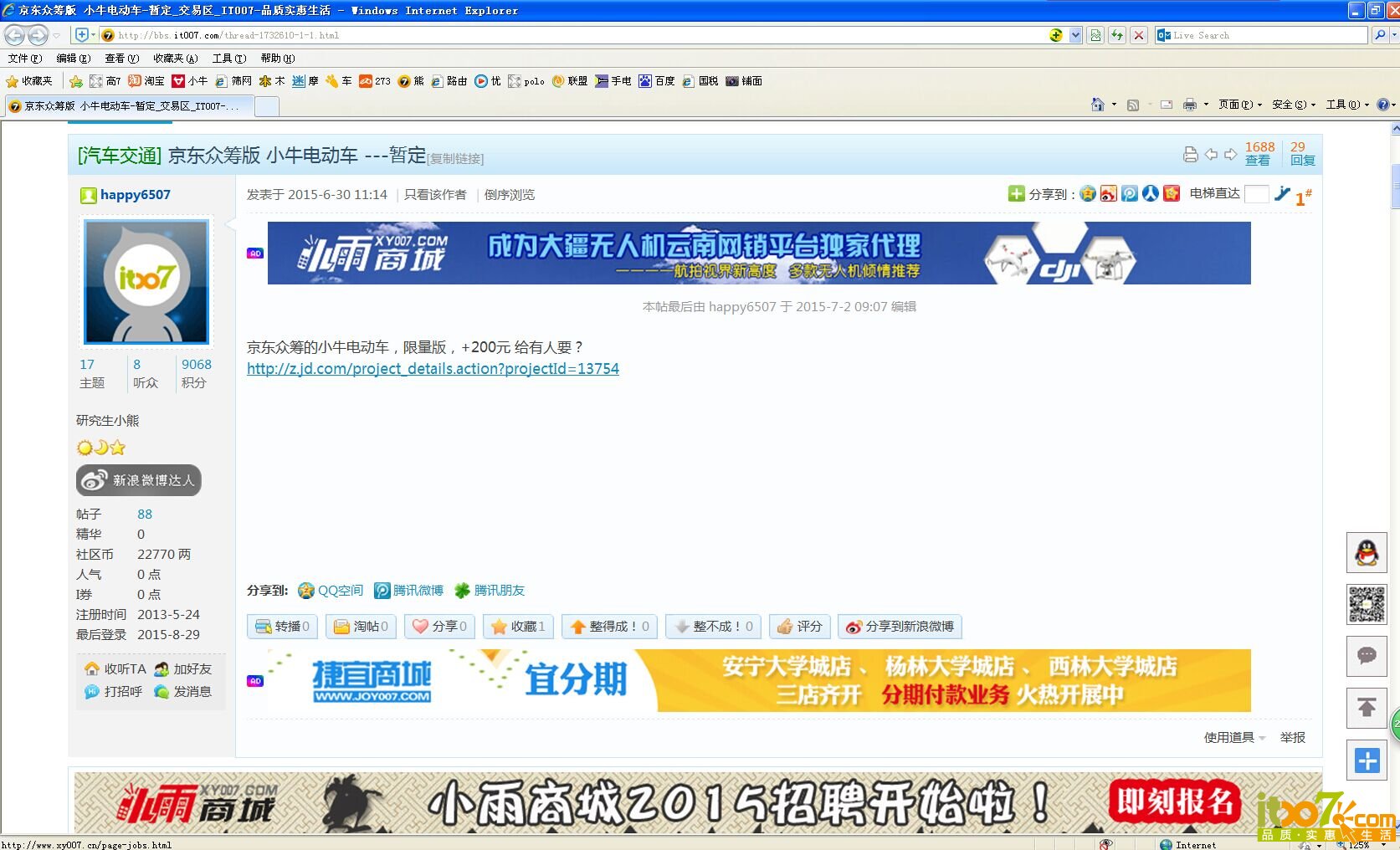Click the Add to favorites bar star icon
Viewport: 1400px width, 850px height.
(x=76, y=81)
